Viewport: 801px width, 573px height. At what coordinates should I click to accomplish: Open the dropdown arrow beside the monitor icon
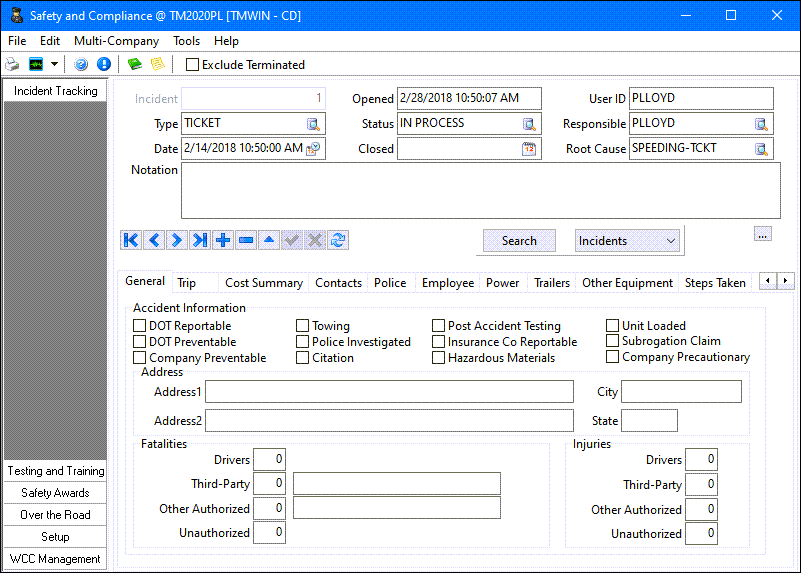(x=54, y=64)
